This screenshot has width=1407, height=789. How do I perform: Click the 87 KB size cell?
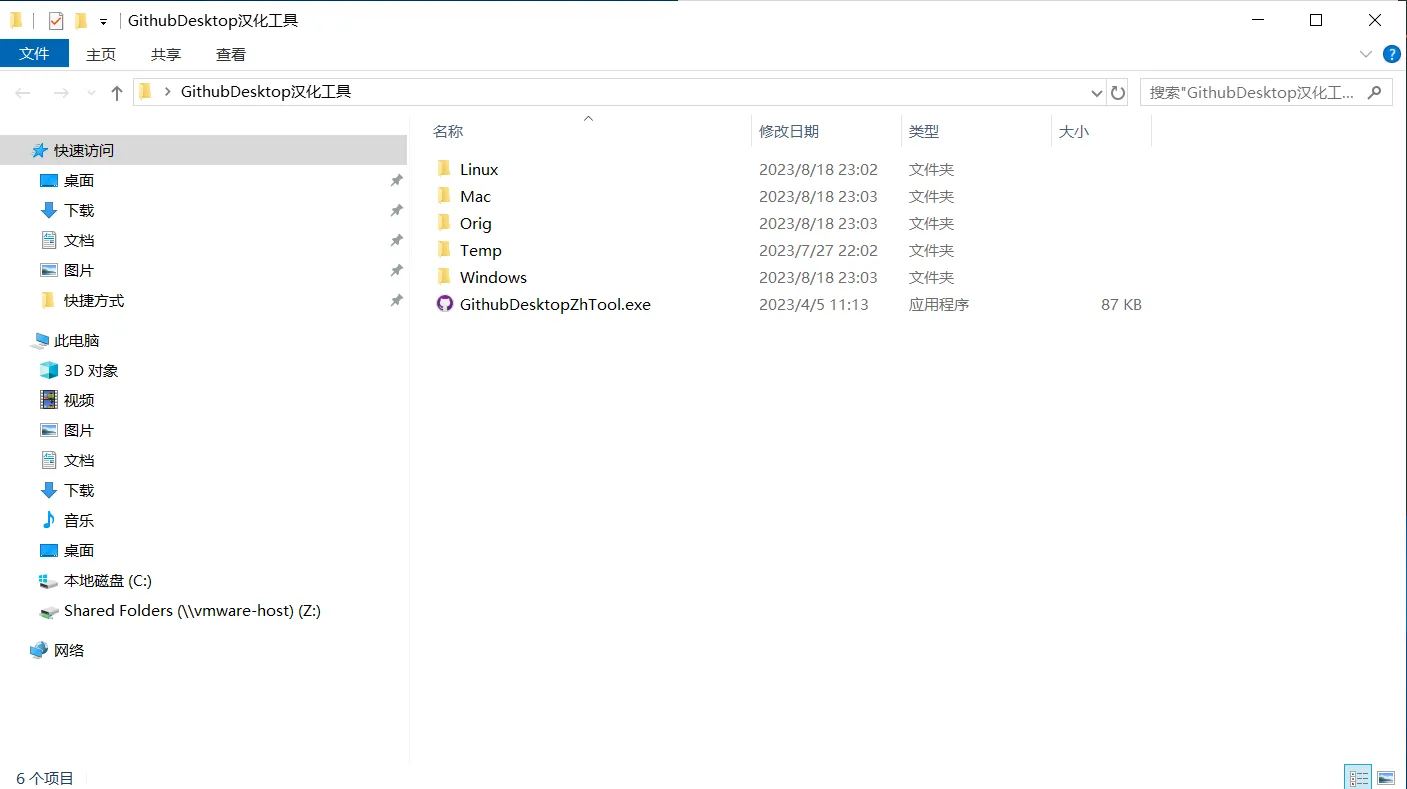1121,304
